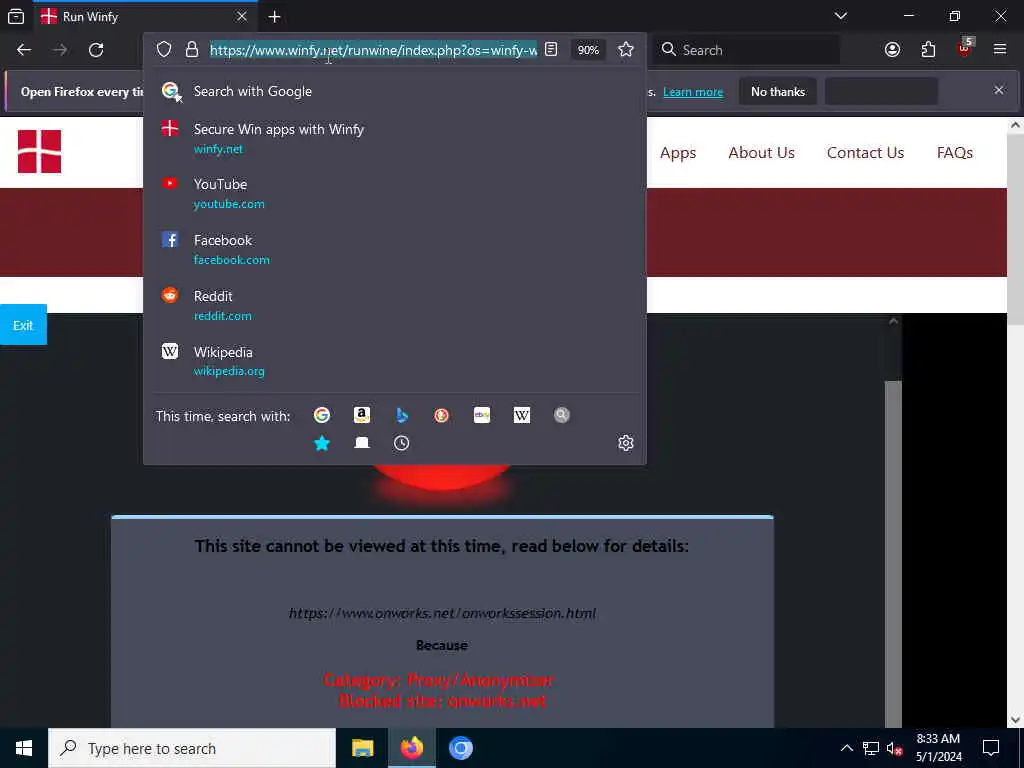Show hidden system tray icons chevron

tap(846, 748)
